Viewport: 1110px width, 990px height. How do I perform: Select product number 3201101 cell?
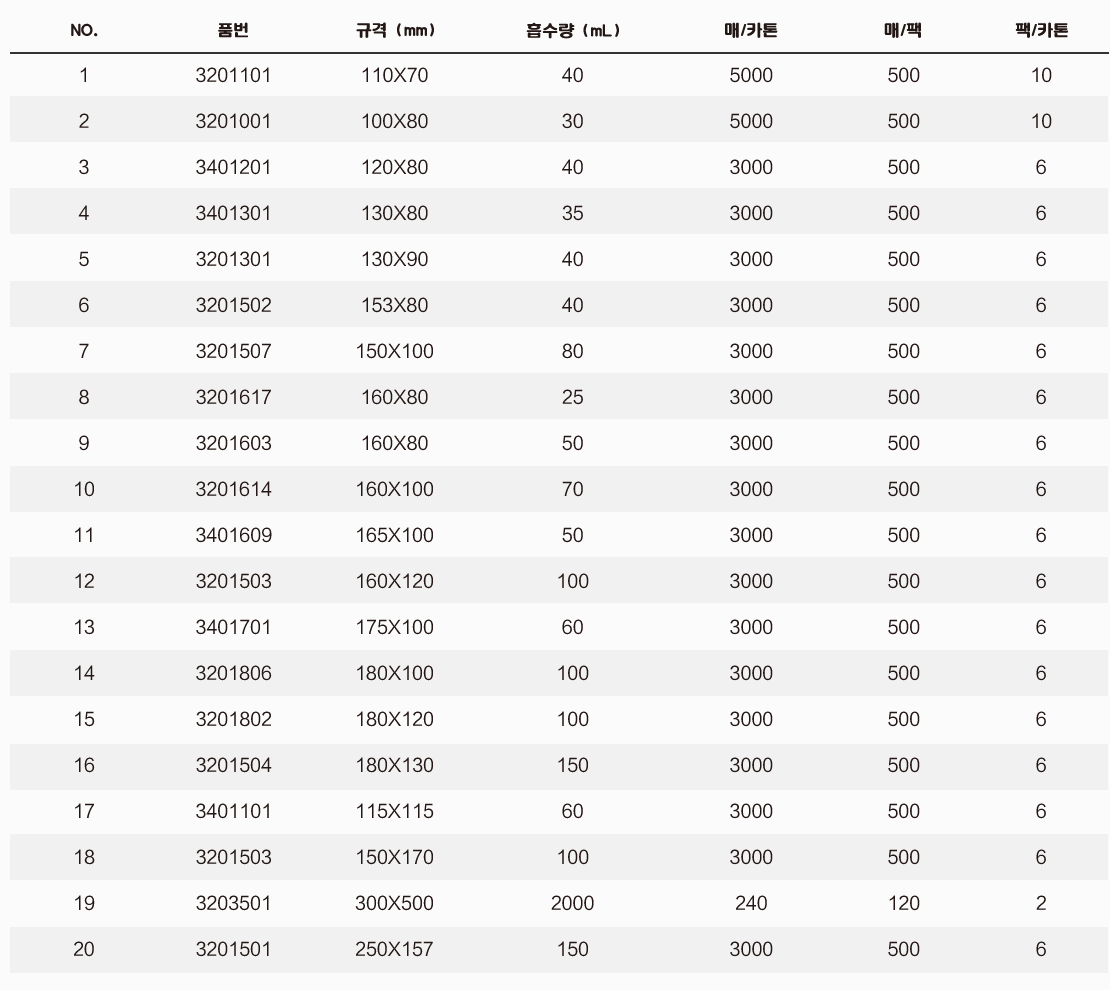point(233,75)
